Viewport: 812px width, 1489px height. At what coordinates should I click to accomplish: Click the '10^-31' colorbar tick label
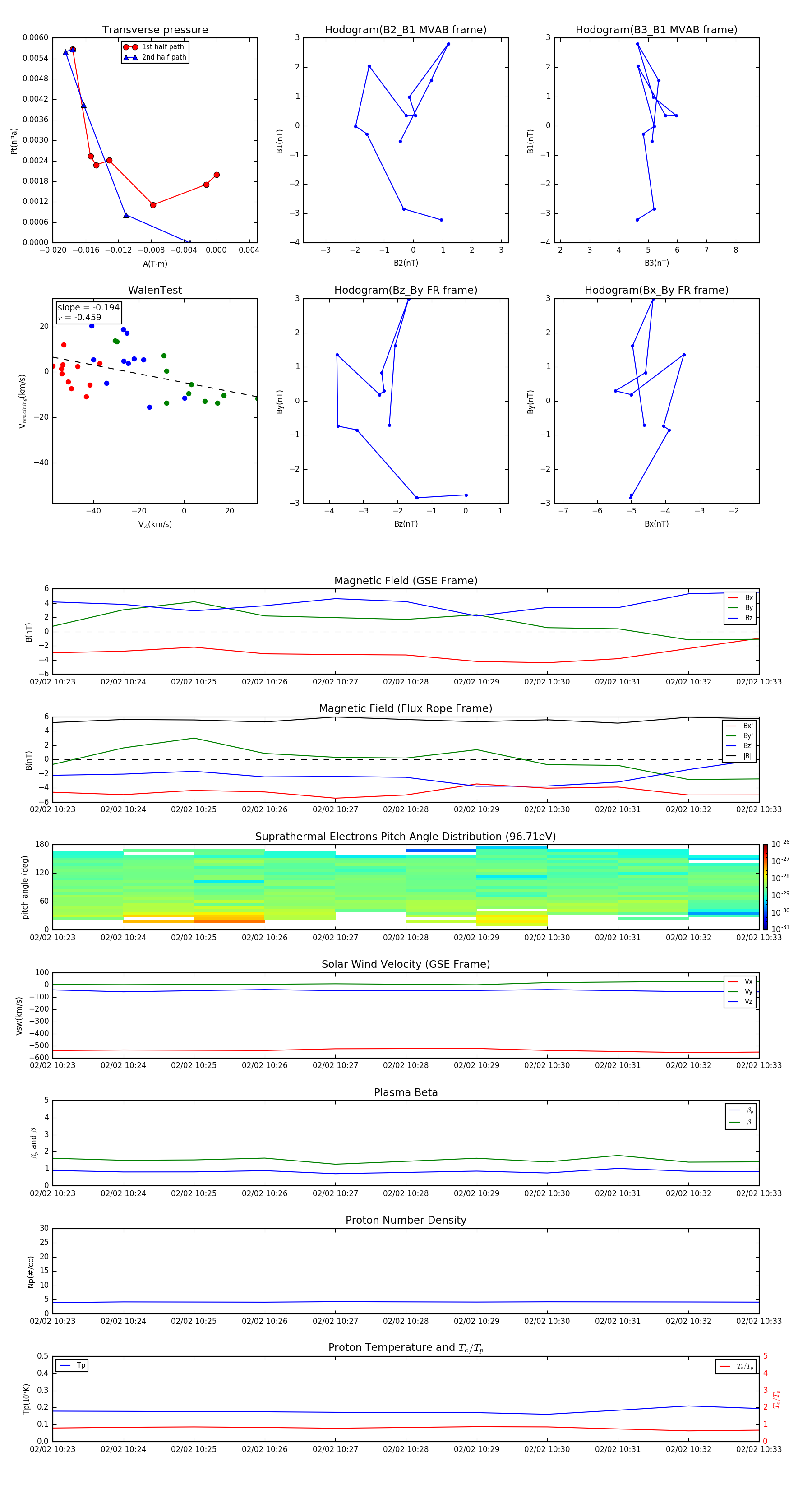click(780, 929)
